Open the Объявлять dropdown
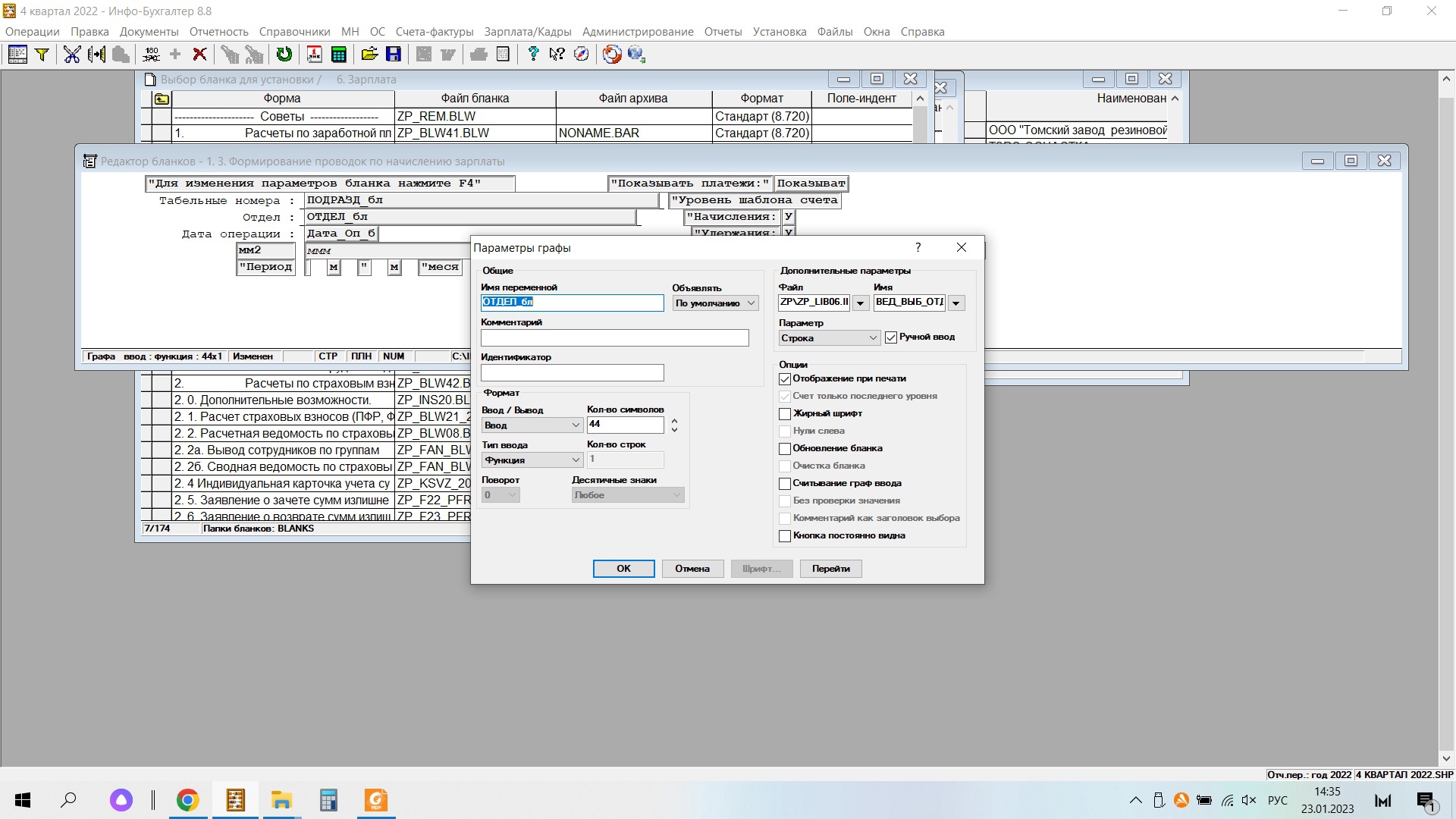Viewport: 1456px width, 819px height. coord(715,303)
